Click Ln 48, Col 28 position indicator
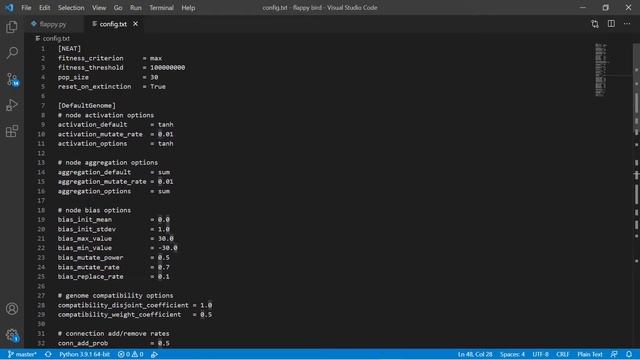This screenshot has height=360, width=640. click(x=475, y=354)
